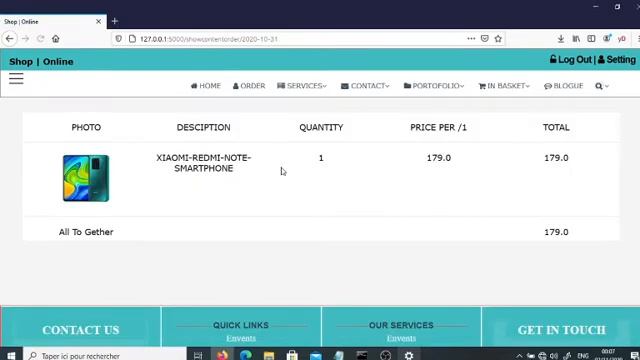This screenshot has height=360, width=640.
Task: Expand PORTOFOLIO dropdown menu
Action: [x=434, y=86]
